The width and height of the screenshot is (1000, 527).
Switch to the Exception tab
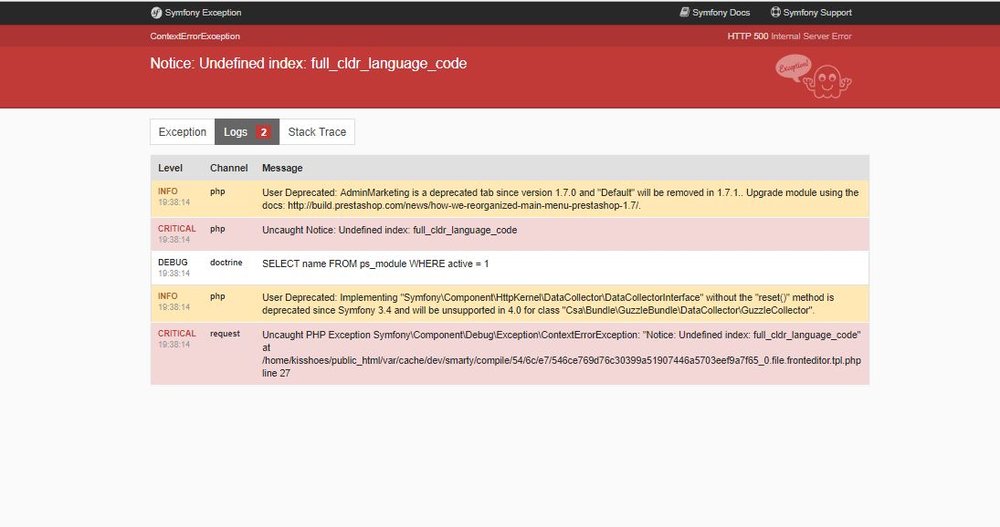182,132
